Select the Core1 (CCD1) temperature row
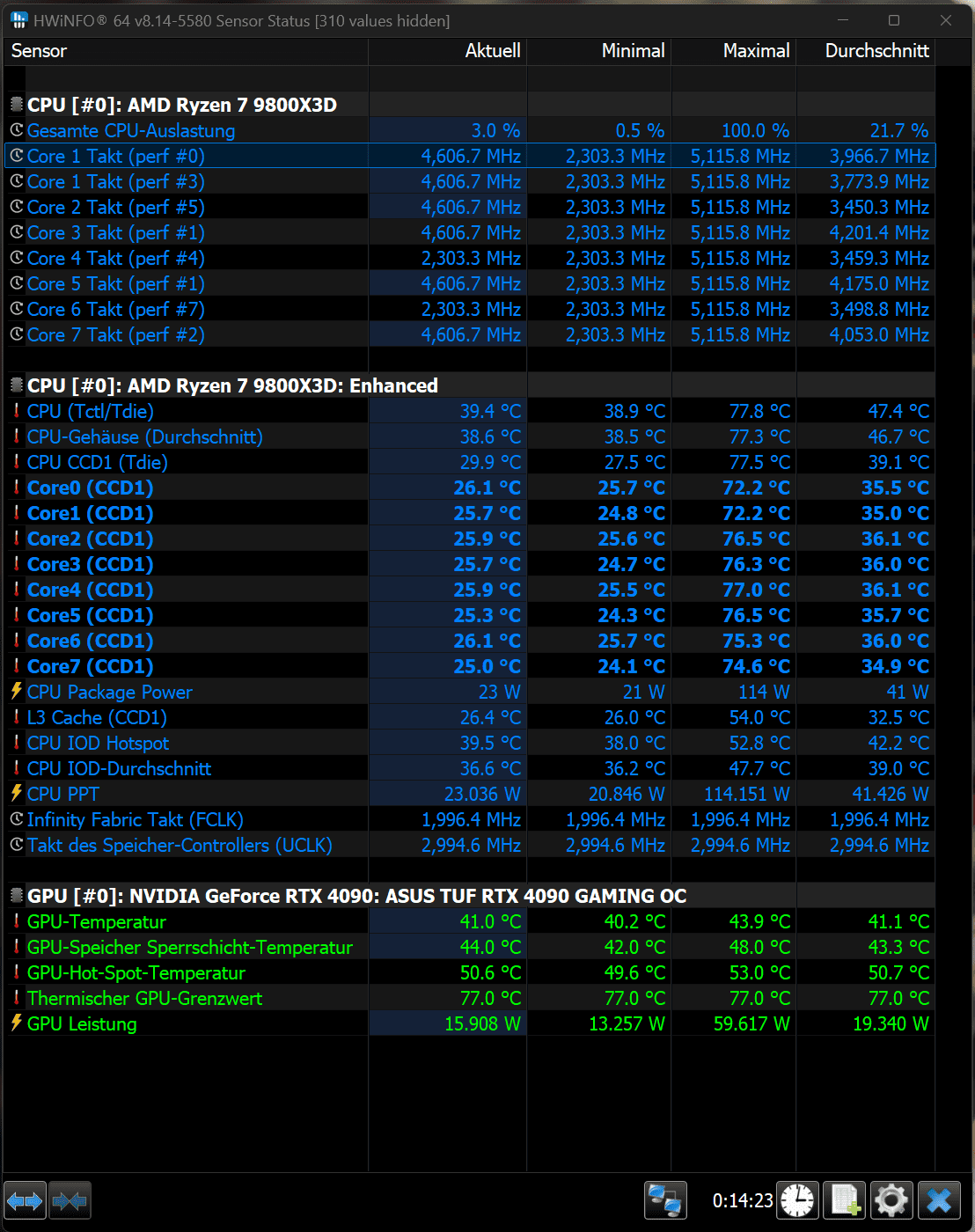Image resolution: width=975 pixels, height=1232 pixels. pyautogui.click(x=470, y=513)
